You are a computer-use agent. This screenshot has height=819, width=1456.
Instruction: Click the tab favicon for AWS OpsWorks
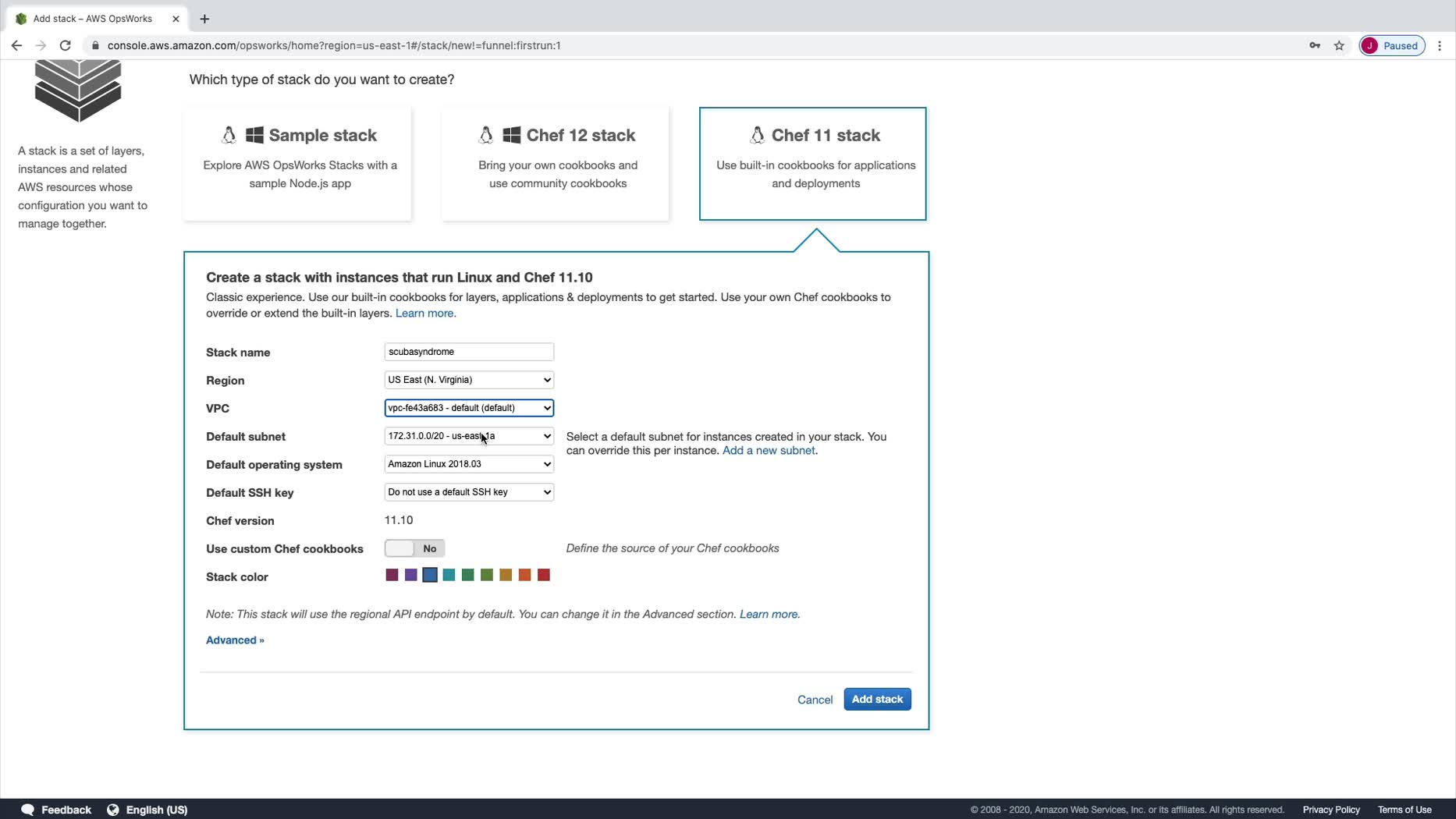coord(21,19)
